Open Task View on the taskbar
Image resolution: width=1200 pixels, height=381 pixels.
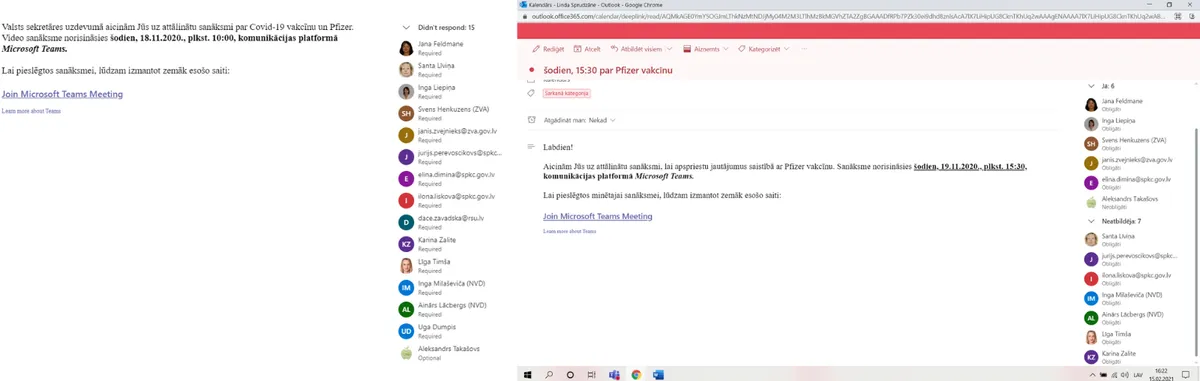click(x=593, y=374)
